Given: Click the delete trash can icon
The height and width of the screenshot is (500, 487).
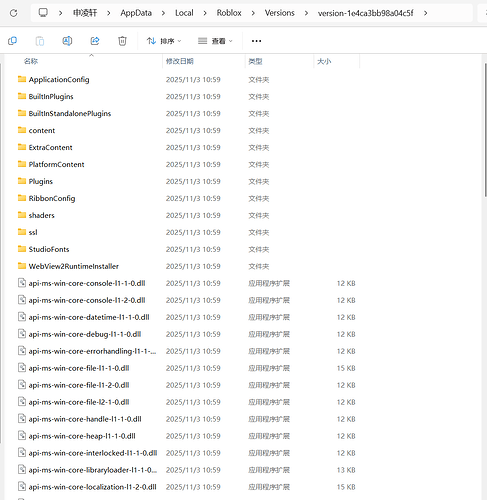Looking at the screenshot, I should (122, 41).
